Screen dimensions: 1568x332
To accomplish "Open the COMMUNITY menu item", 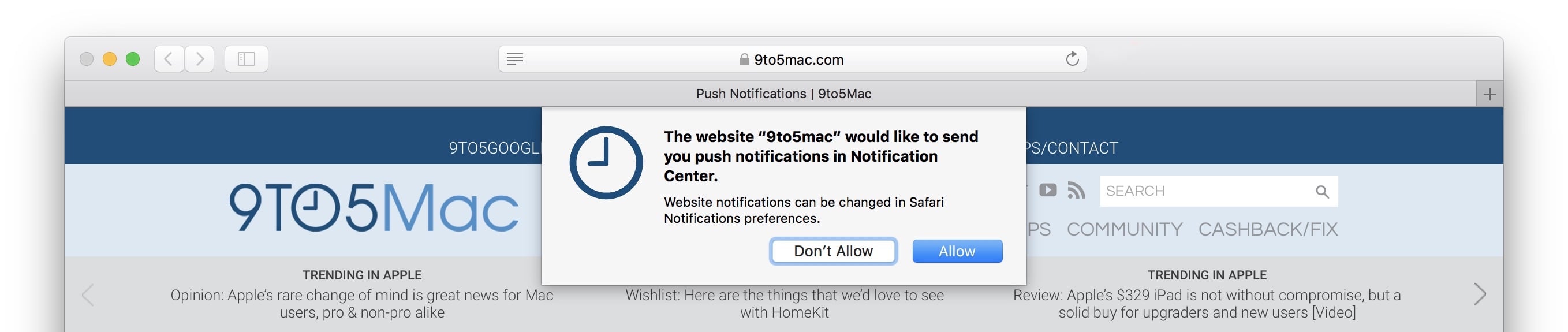I will click(x=1124, y=229).
